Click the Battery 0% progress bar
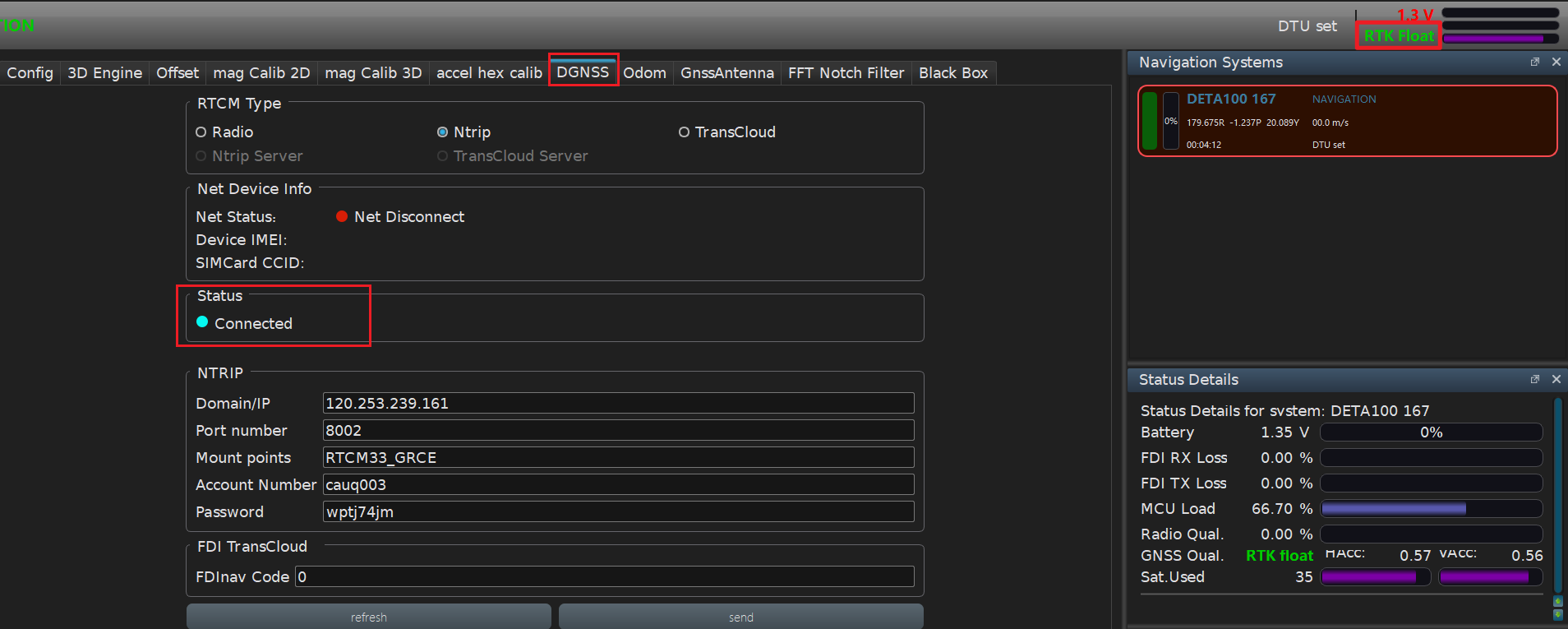This screenshot has height=629, width=1568. click(x=1431, y=432)
